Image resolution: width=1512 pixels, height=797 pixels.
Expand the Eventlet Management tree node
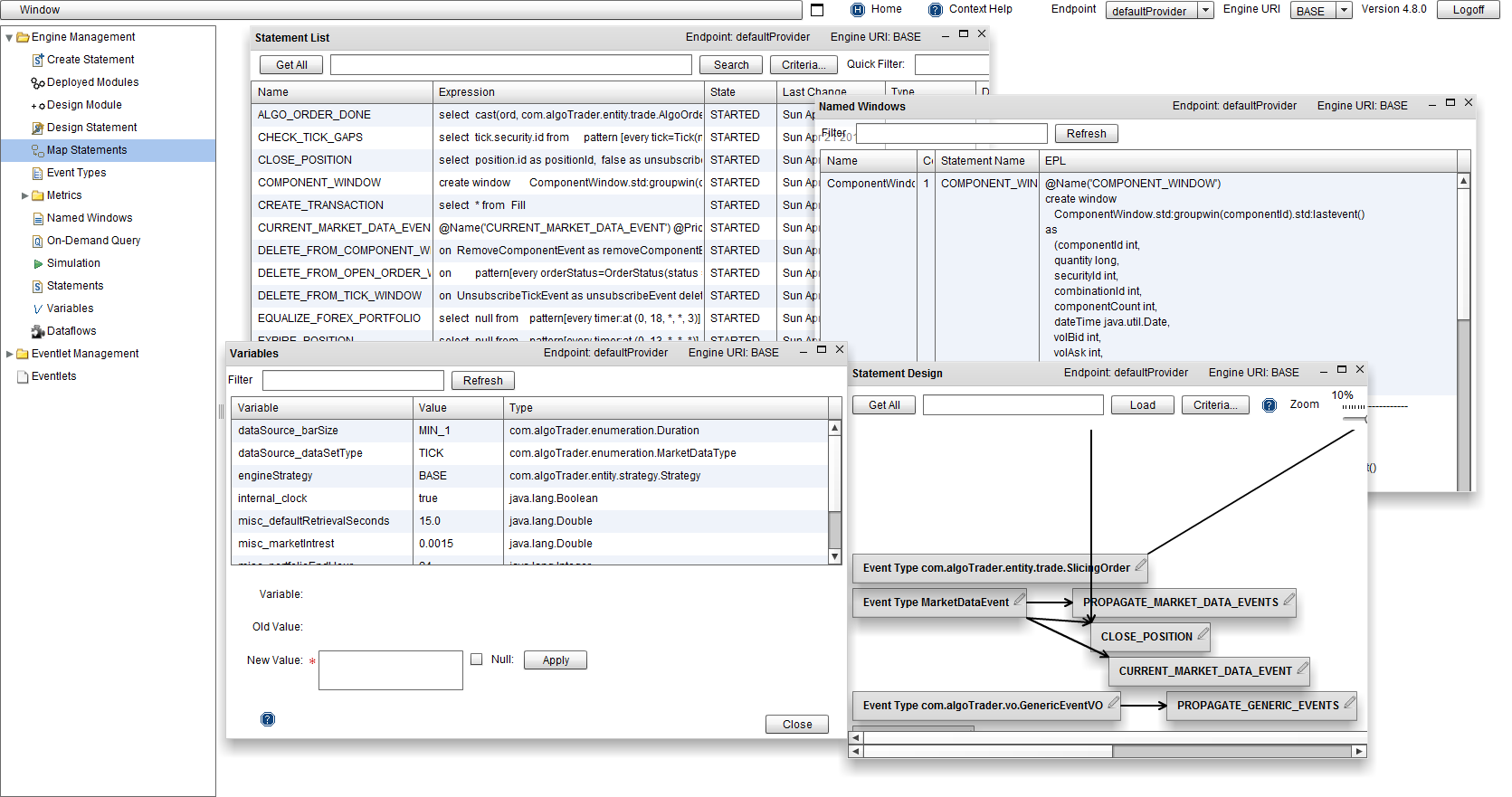click(x=9, y=354)
